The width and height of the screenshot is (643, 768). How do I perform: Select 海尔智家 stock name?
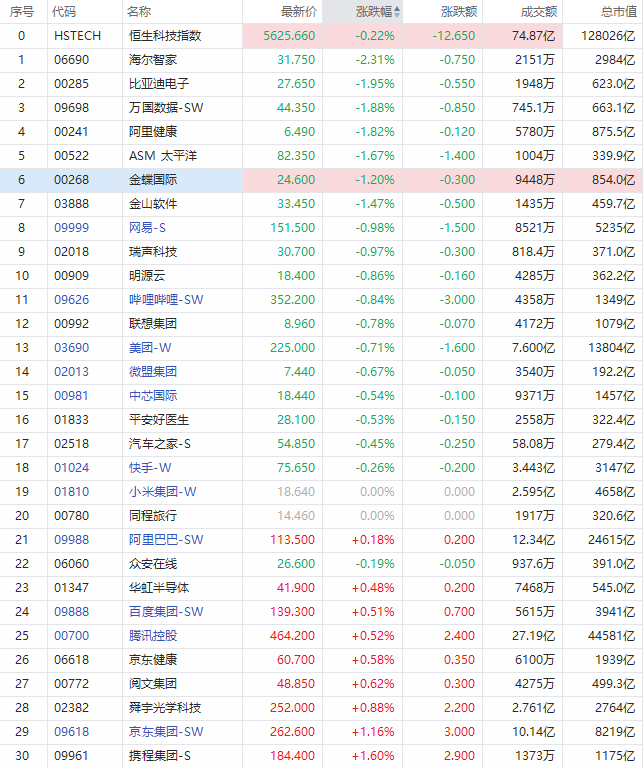(x=153, y=60)
